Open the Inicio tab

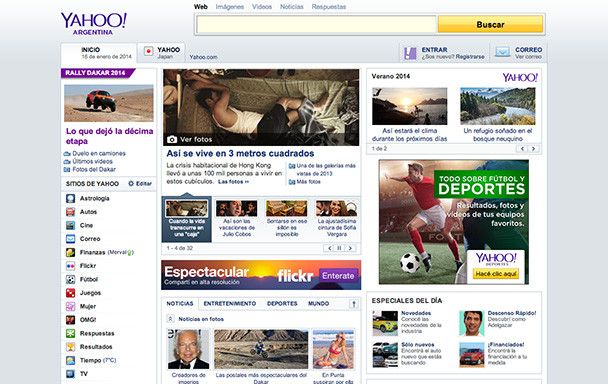click(x=98, y=53)
